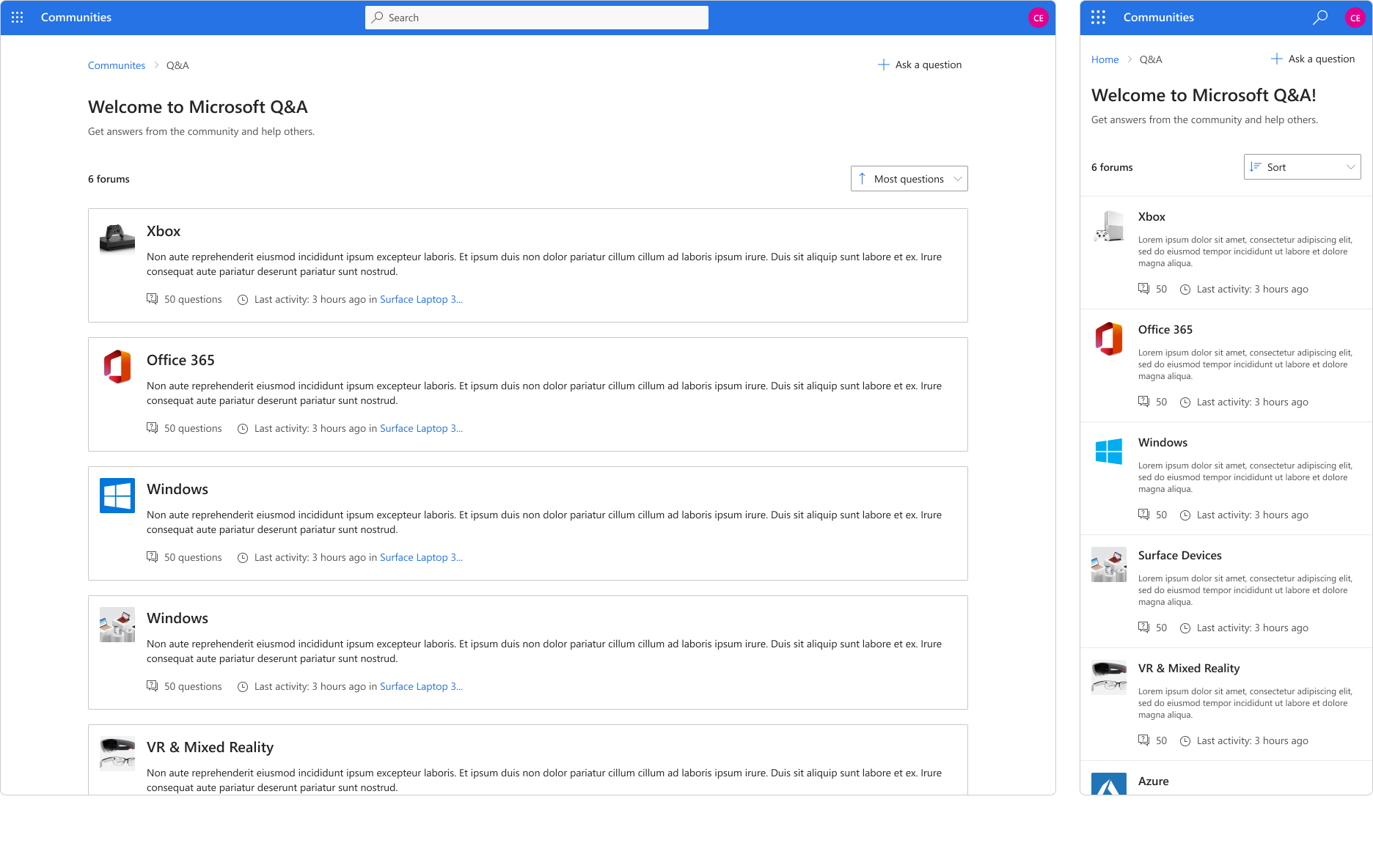Click the Office 365 logo in desktop list
Image resolution: width=1373 pixels, height=868 pixels.
point(117,367)
